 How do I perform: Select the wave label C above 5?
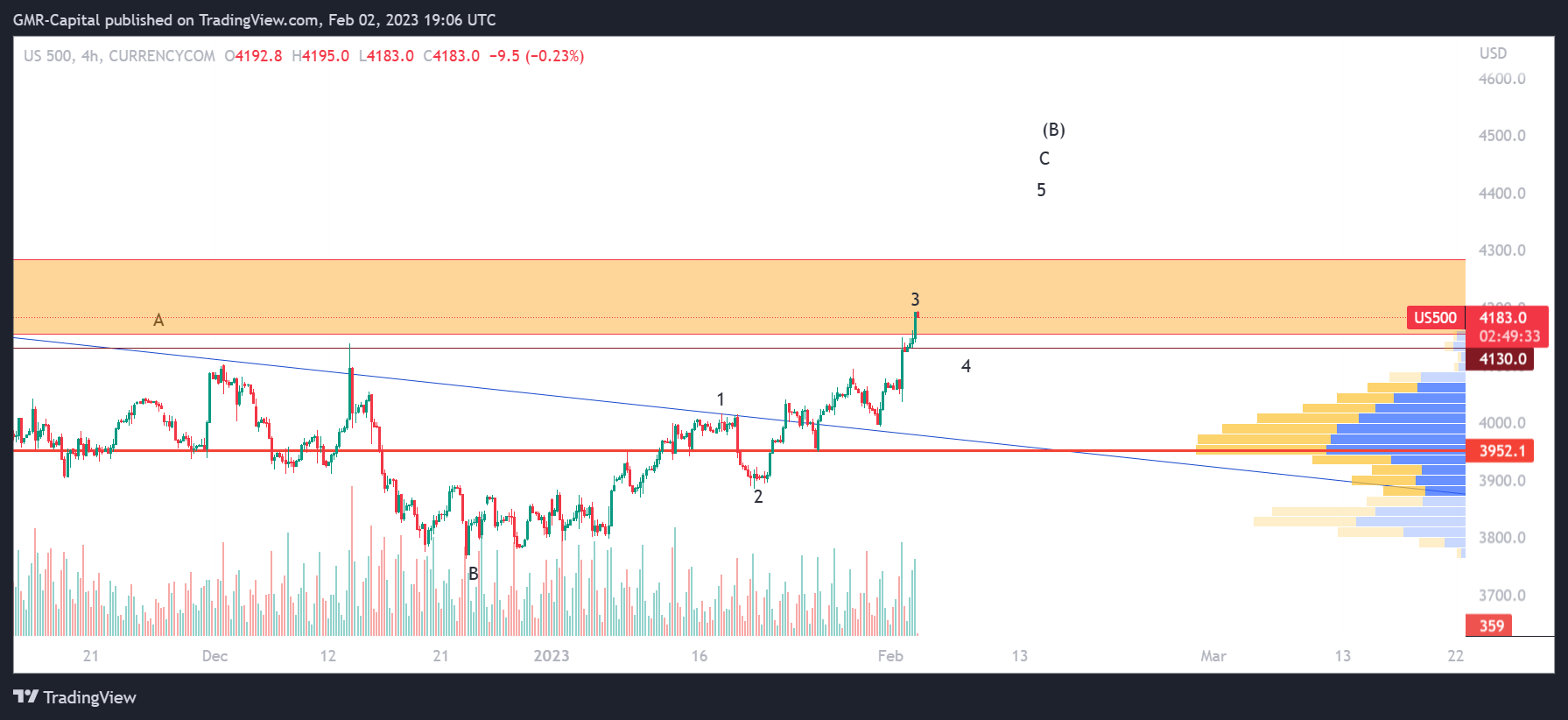click(x=1044, y=159)
